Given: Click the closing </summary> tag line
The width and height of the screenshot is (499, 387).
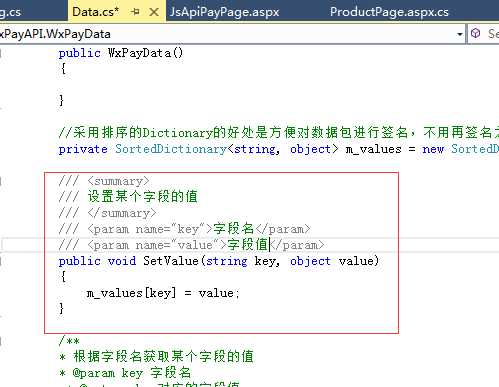Looking at the screenshot, I should 107,213.
